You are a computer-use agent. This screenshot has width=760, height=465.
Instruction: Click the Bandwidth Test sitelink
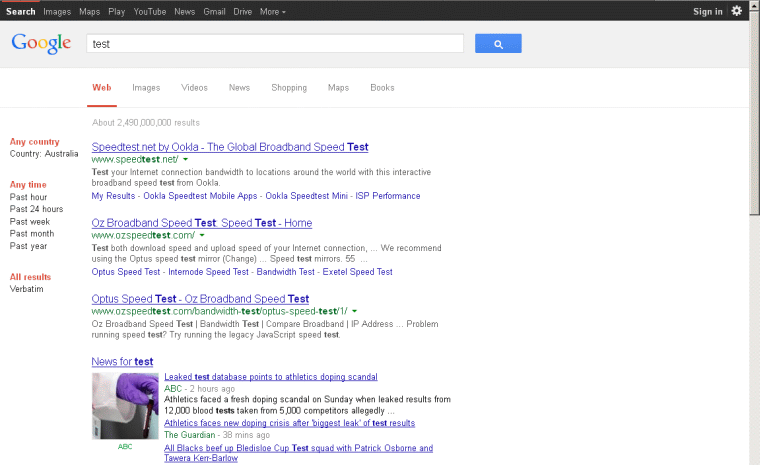pyautogui.click(x=285, y=272)
